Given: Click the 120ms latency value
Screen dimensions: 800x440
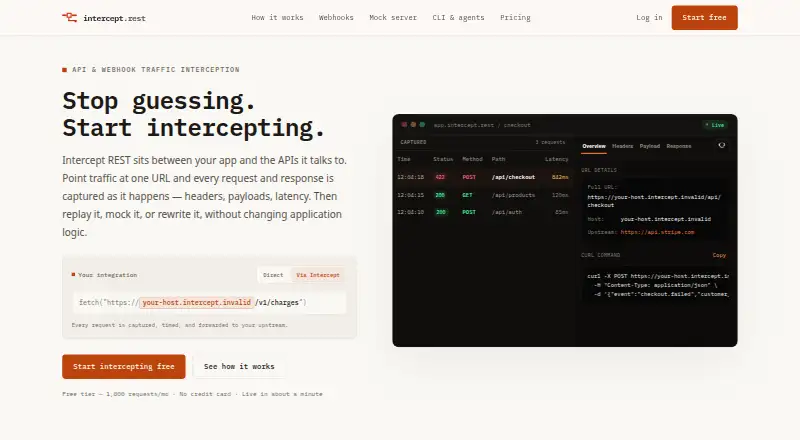Looking at the screenshot, I should [x=560, y=195].
